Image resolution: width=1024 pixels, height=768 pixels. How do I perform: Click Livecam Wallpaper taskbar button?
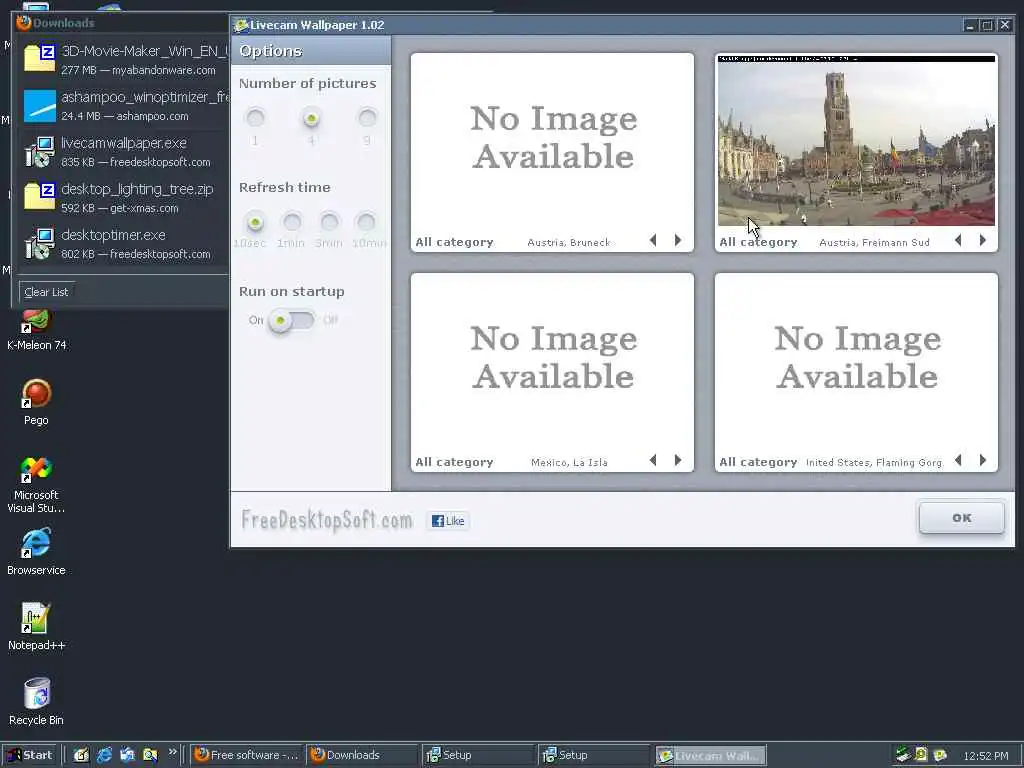(x=711, y=755)
